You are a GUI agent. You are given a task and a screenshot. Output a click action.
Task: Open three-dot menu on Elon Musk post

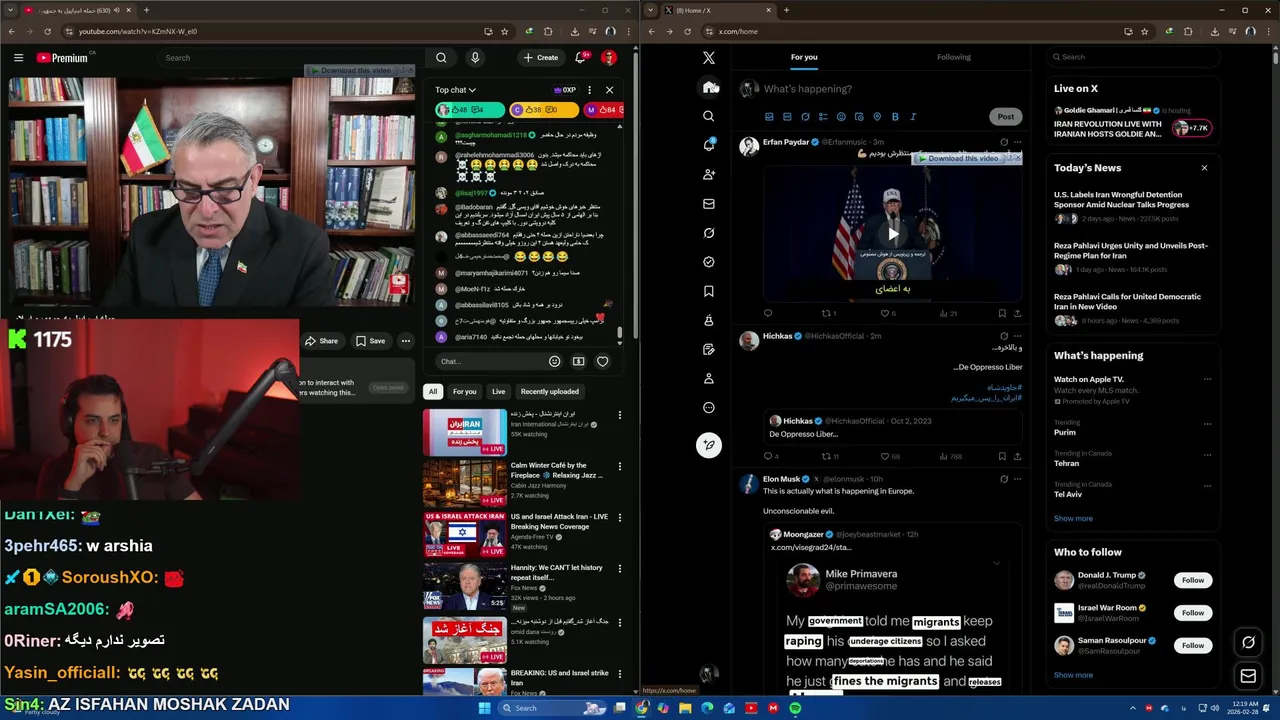pos(1018,479)
